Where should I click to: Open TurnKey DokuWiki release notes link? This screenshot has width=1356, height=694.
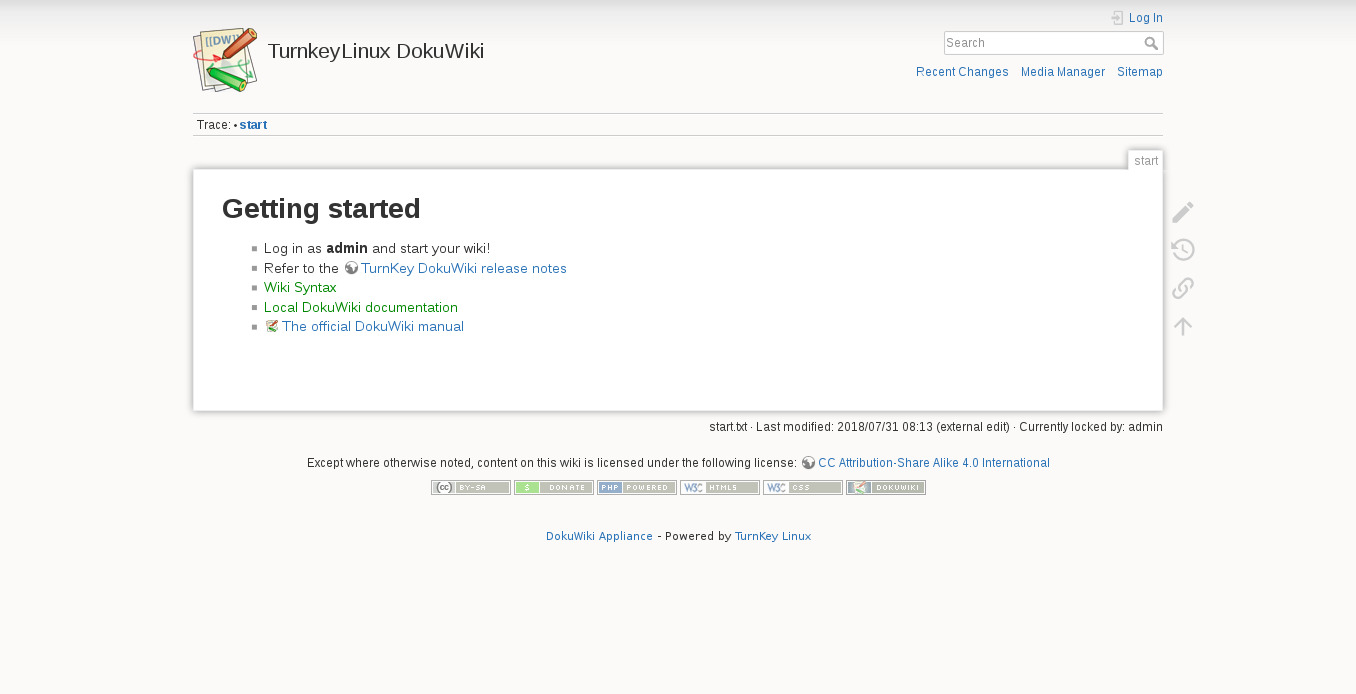463,268
